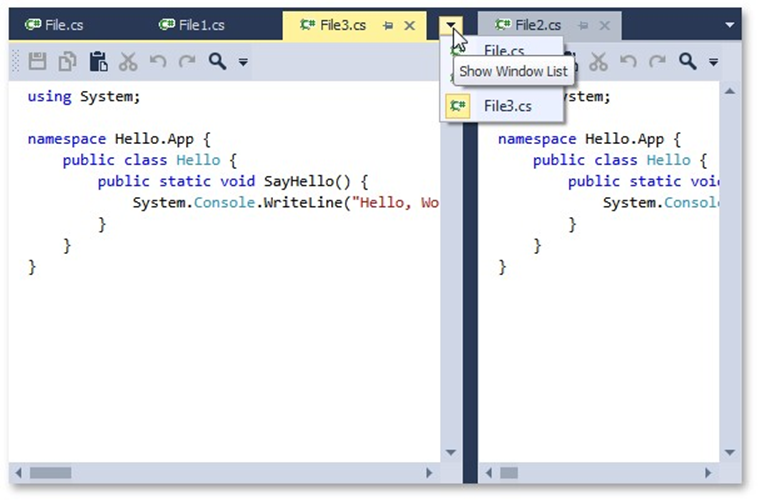Screen dimensions: 758x501
Task: Undo using the left editor toolbar arrow
Action: (x=157, y=62)
